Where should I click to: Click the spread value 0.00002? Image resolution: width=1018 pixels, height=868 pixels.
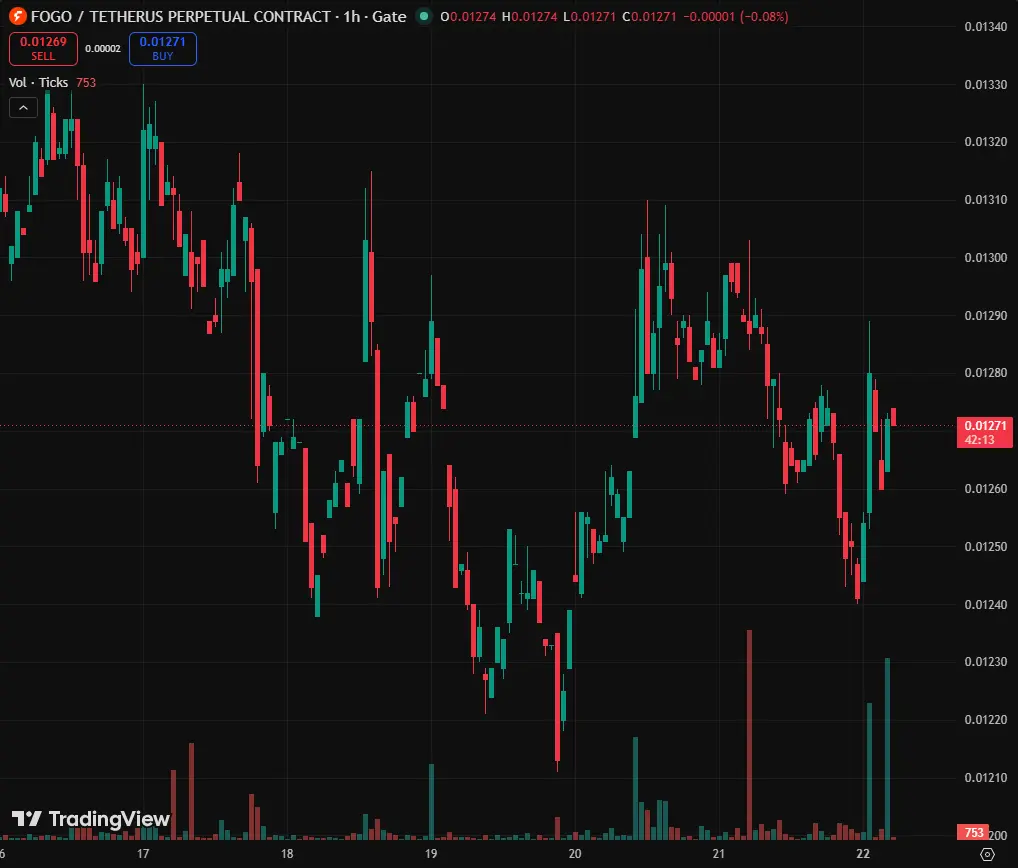tap(103, 49)
